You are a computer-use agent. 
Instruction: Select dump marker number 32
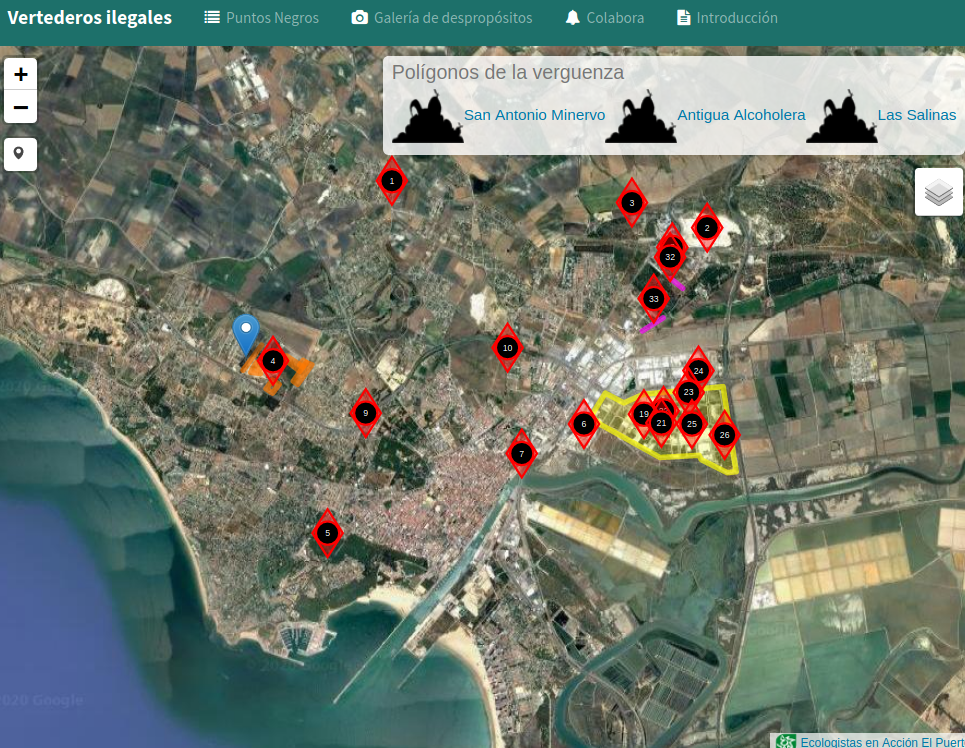tap(670, 257)
